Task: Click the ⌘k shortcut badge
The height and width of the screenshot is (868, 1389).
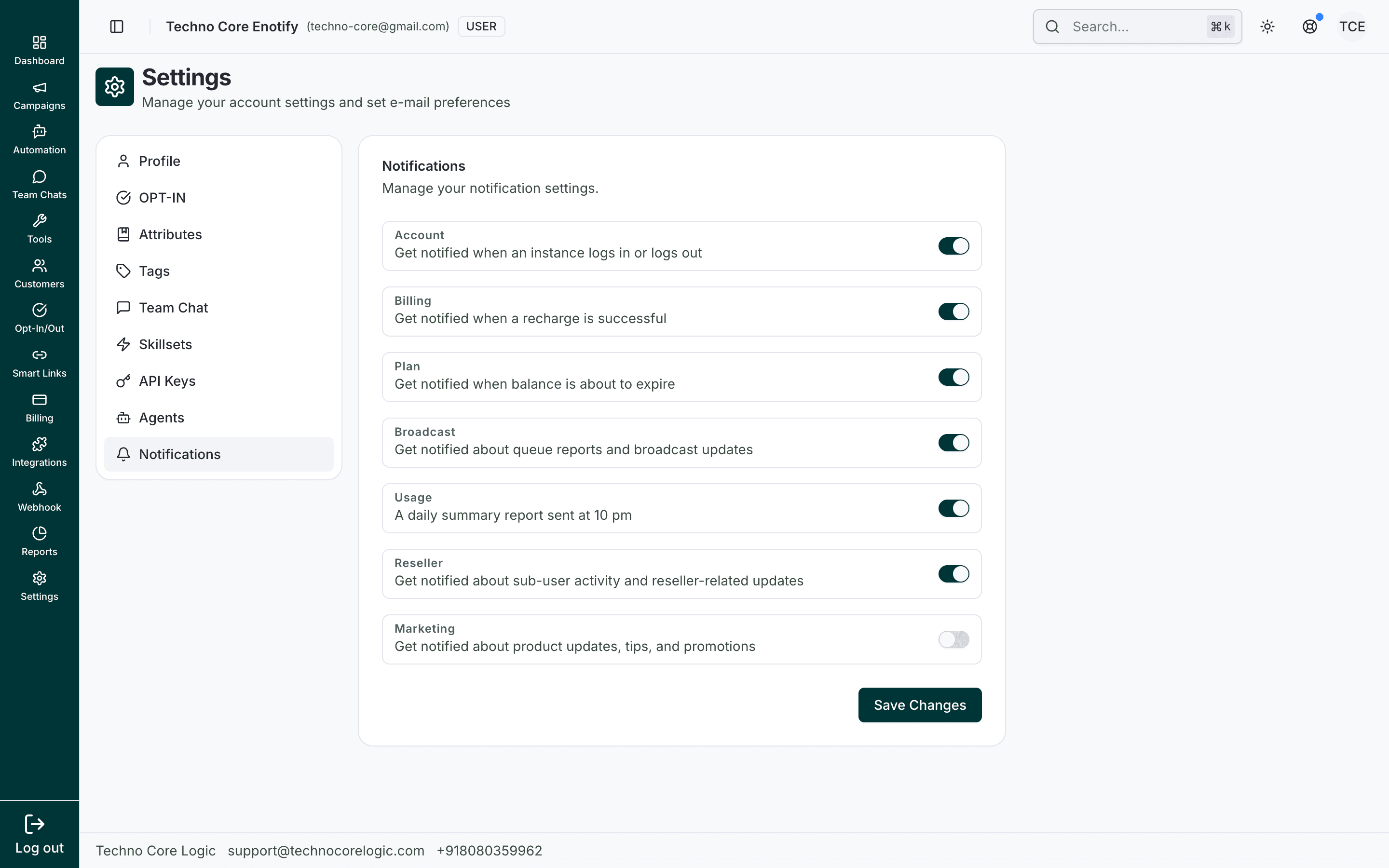Action: coord(1220,27)
